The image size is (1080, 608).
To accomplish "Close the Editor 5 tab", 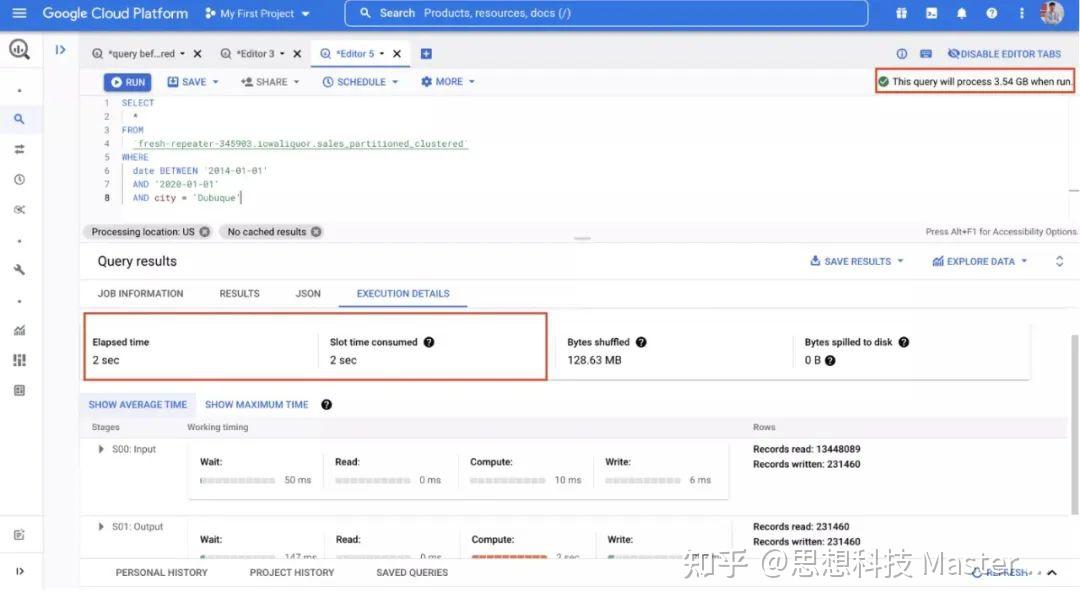I will [397, 54].
